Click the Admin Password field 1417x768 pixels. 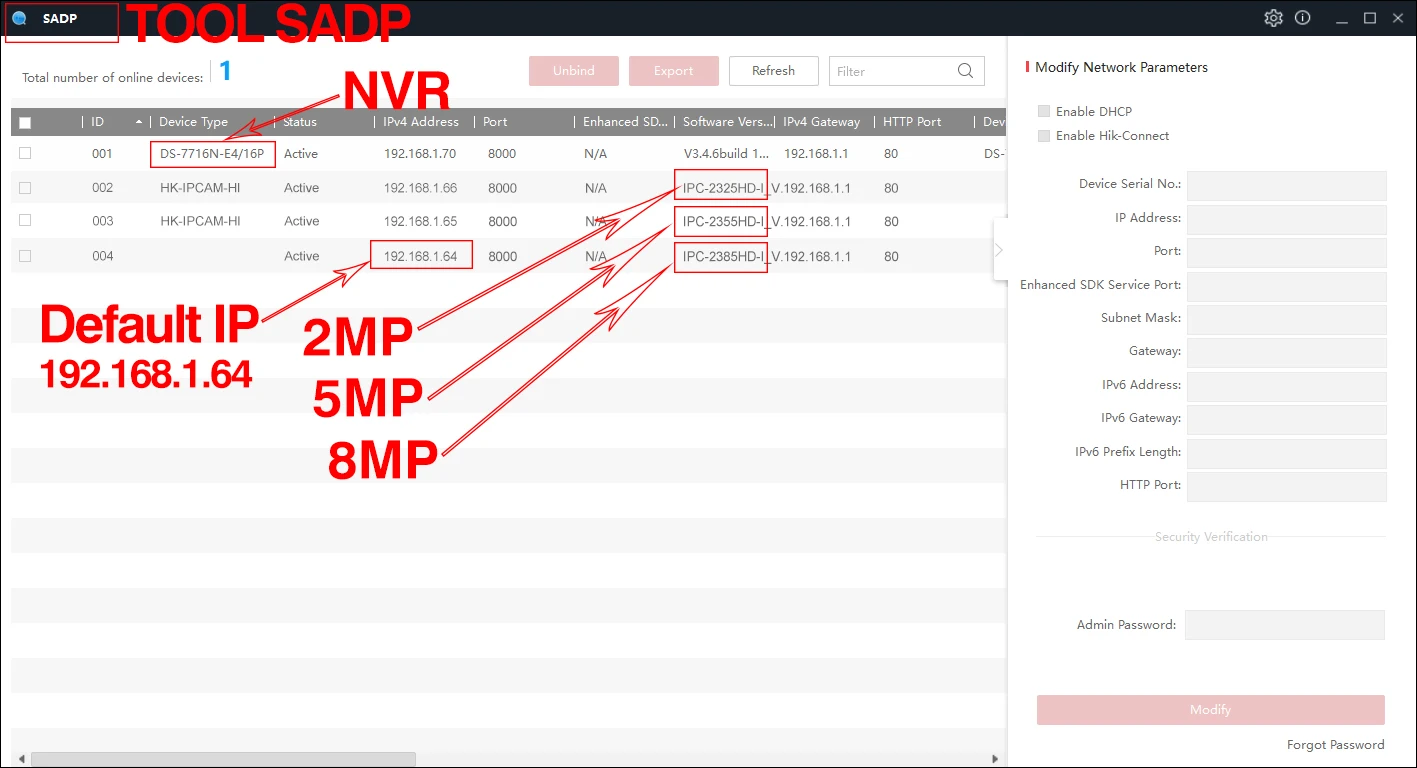[1285, 625]
